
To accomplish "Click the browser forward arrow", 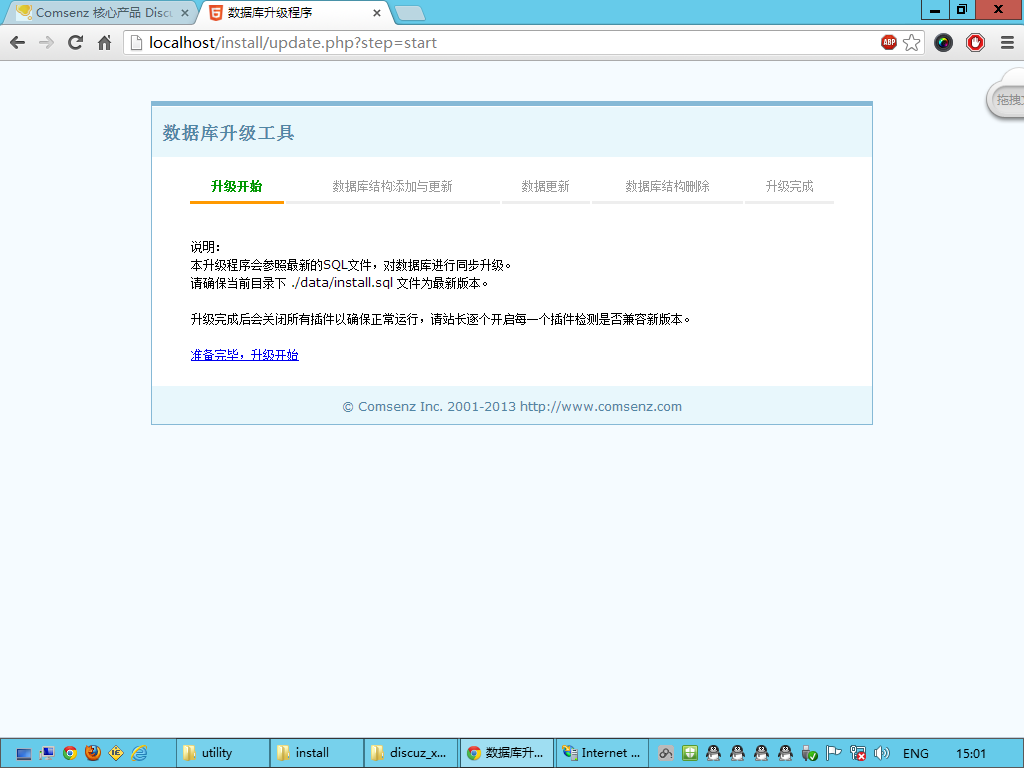I will (46, 43).
